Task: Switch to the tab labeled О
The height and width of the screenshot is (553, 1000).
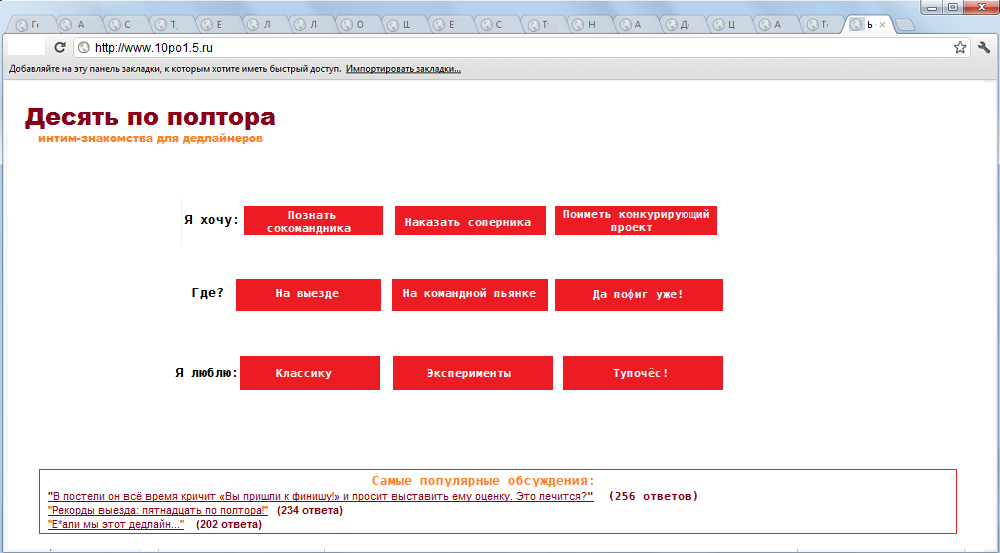Action: (358, 25)
